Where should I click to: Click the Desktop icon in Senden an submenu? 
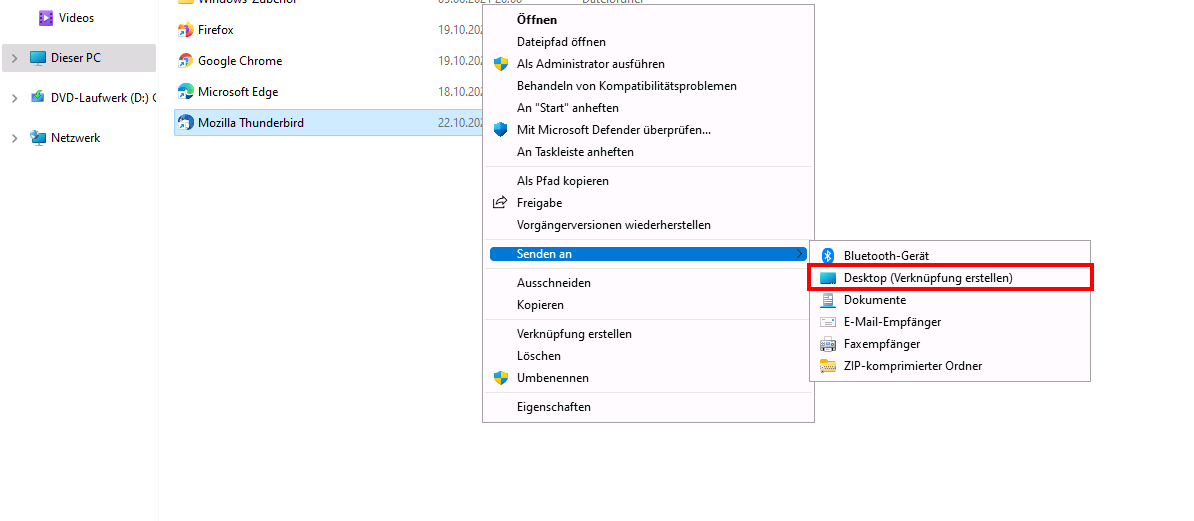coord(828,278)
